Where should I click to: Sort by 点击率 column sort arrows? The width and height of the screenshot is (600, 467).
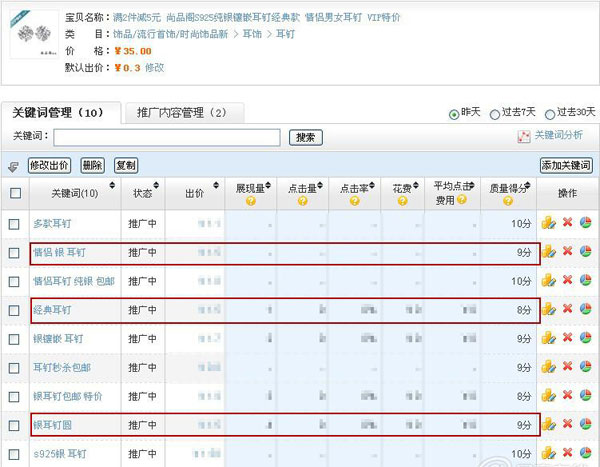click(x=376, y=187)
